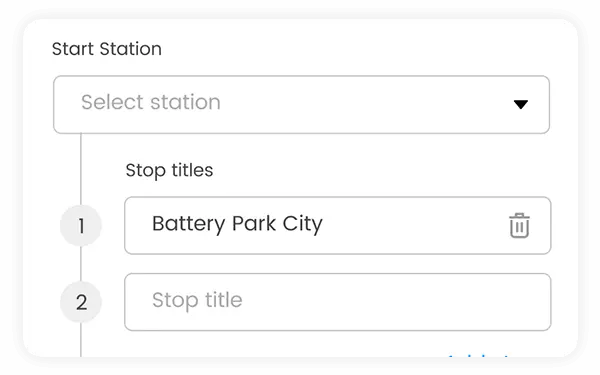
Task: Click the word City in the first stop
Action: pos(303,224)
